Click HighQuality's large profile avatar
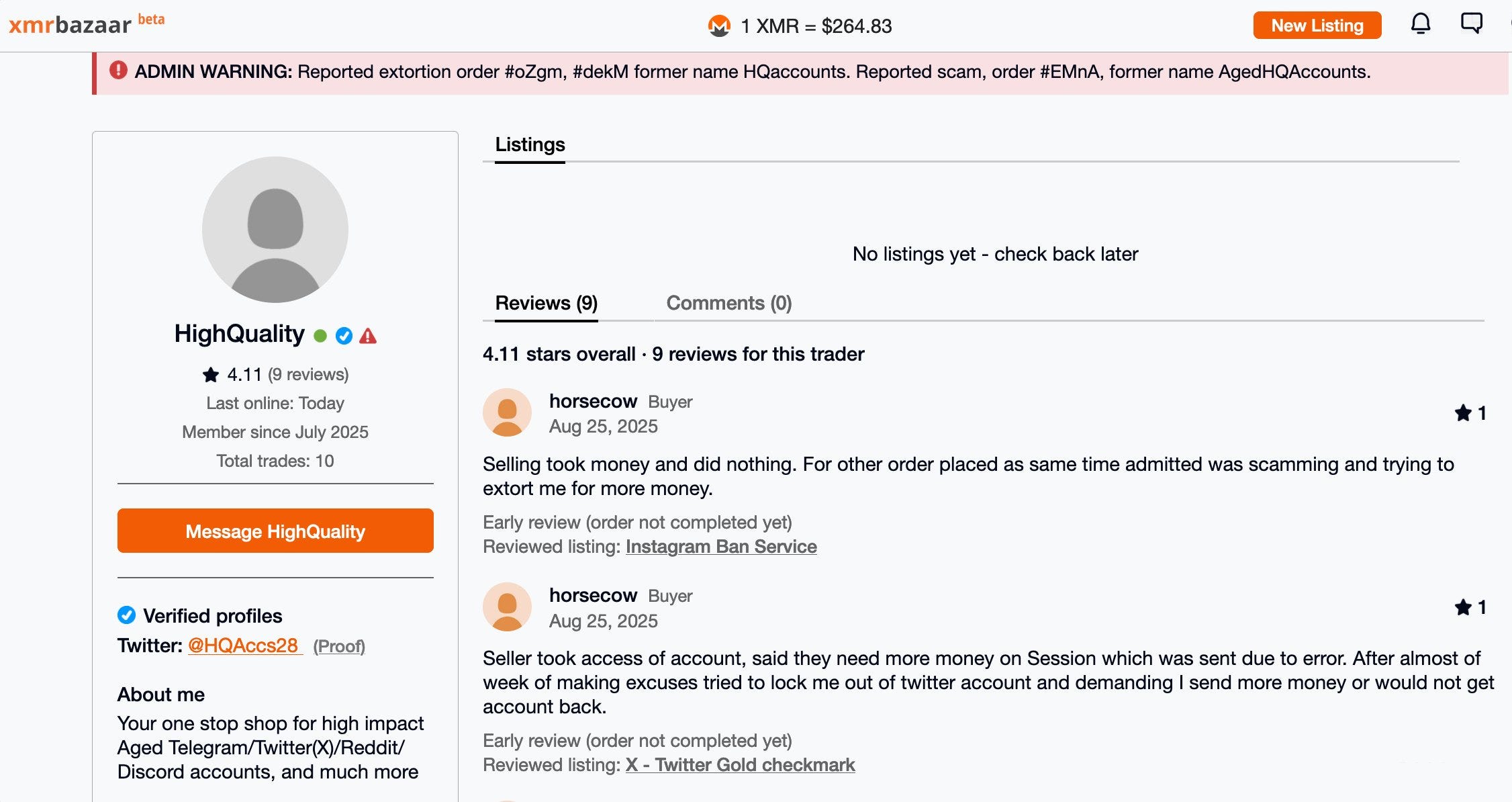1512x802 pixels. pos(275,230)
